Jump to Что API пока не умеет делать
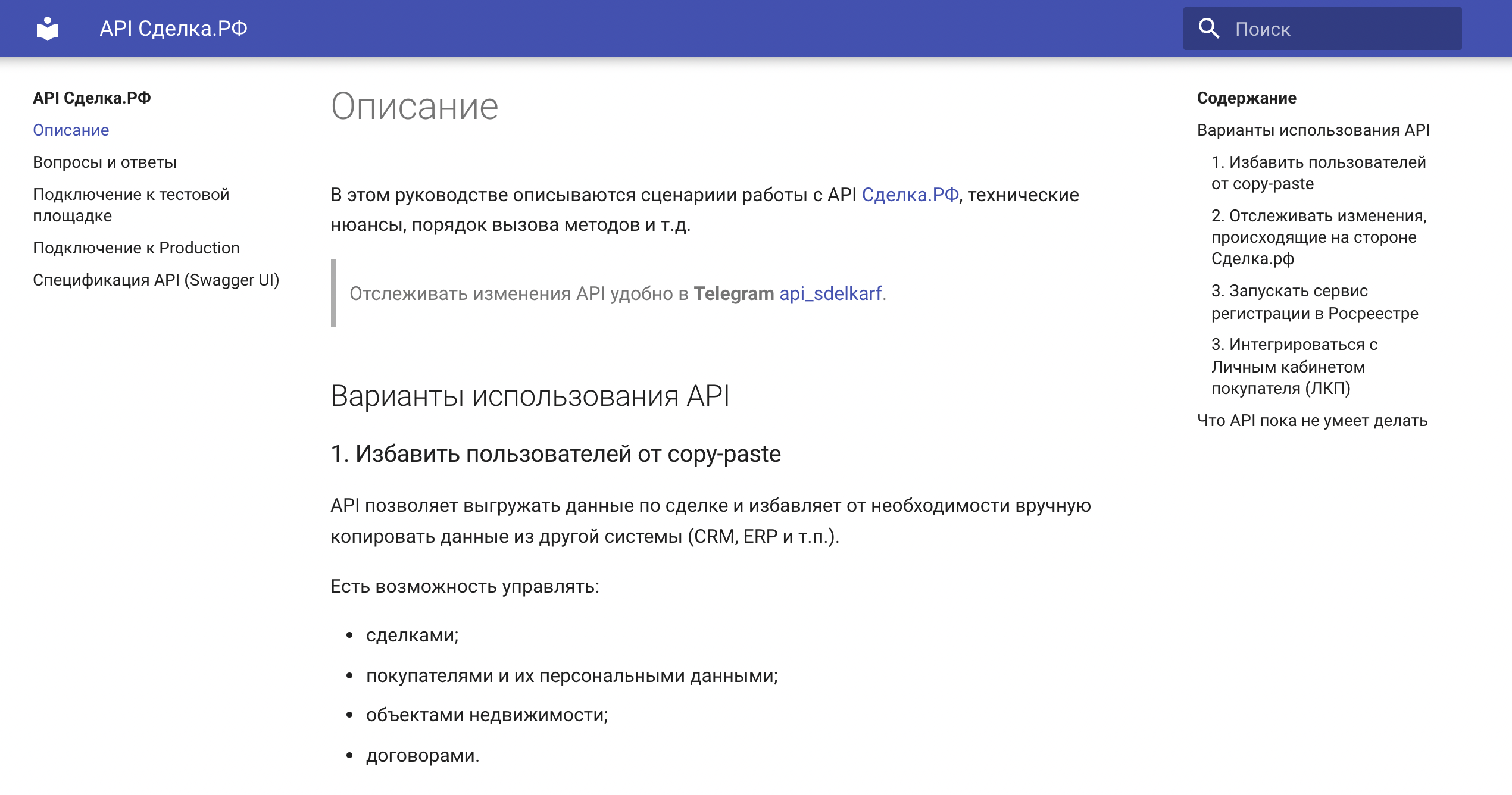 click(1313, 420)
